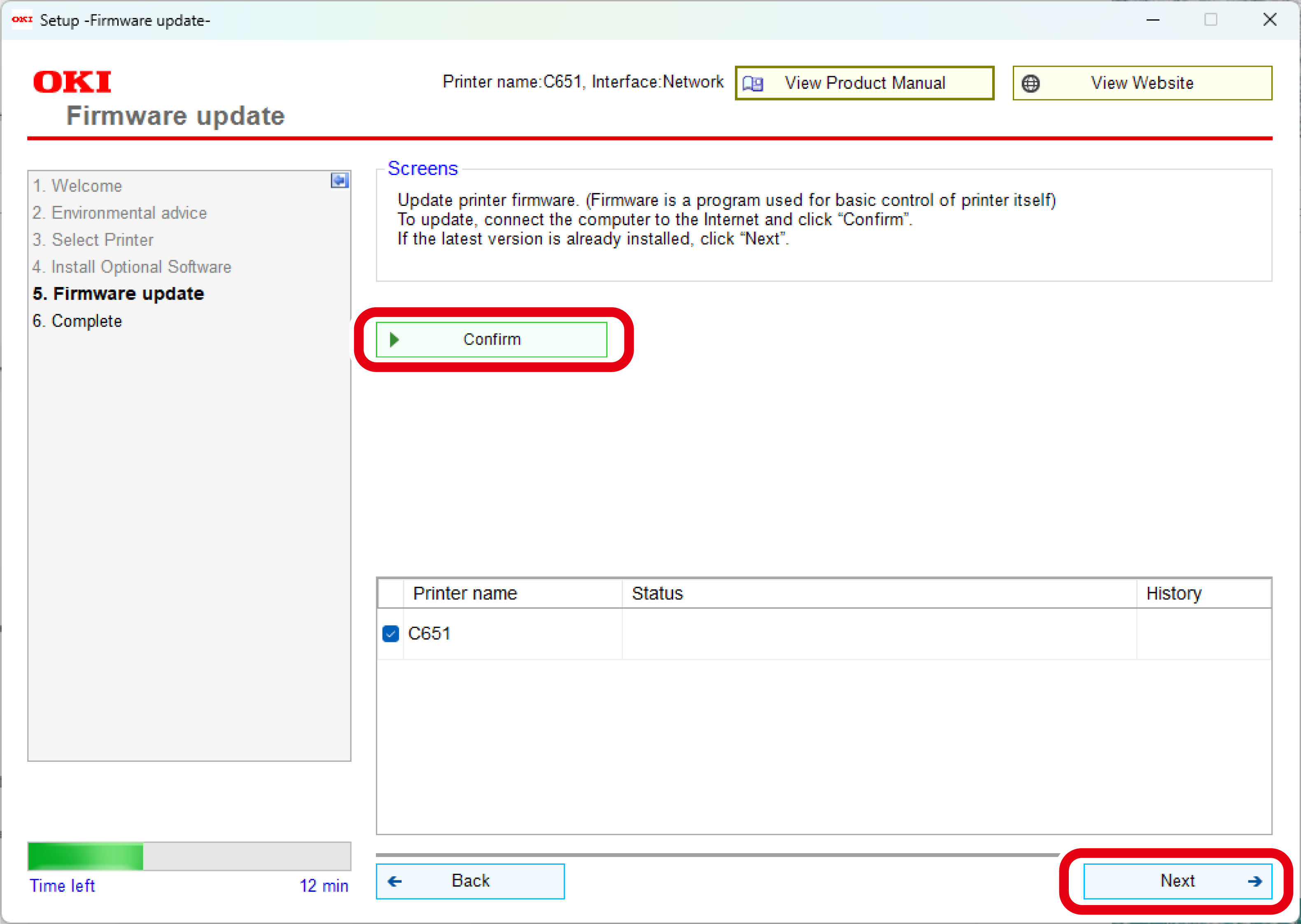Close the Setup window
Screen dimensions: 1301x924
point(1270,20)
